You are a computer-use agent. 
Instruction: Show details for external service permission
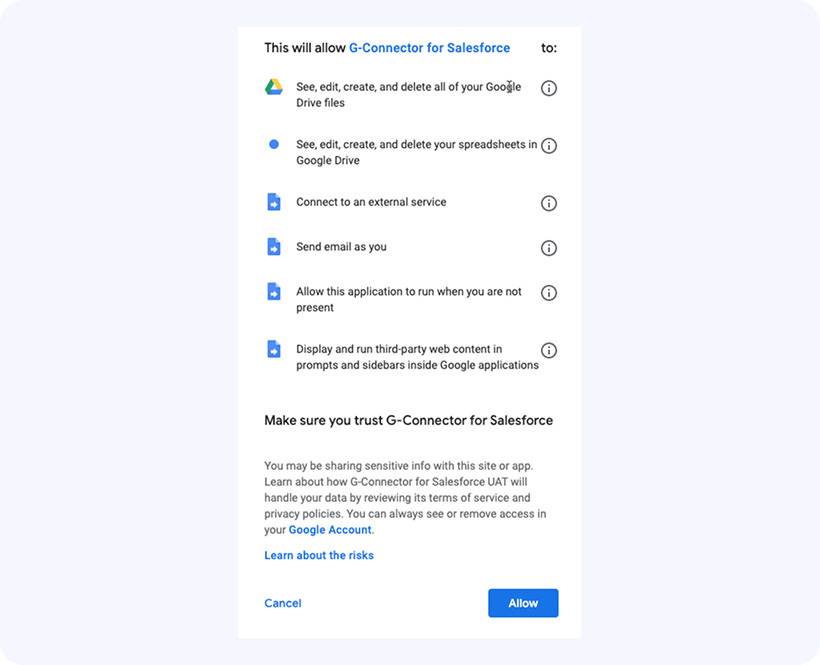point(548,203)
